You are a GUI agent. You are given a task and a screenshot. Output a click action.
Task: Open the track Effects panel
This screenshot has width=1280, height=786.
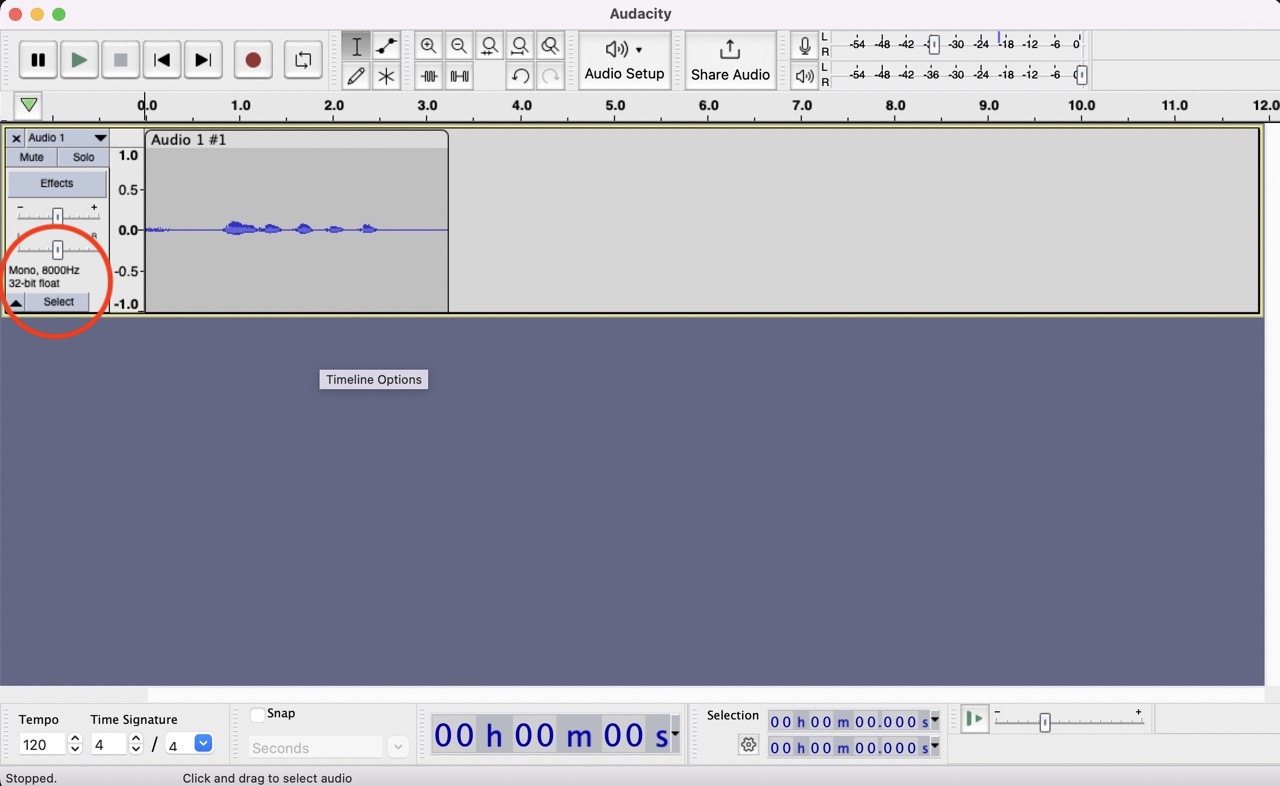[57, 184]
